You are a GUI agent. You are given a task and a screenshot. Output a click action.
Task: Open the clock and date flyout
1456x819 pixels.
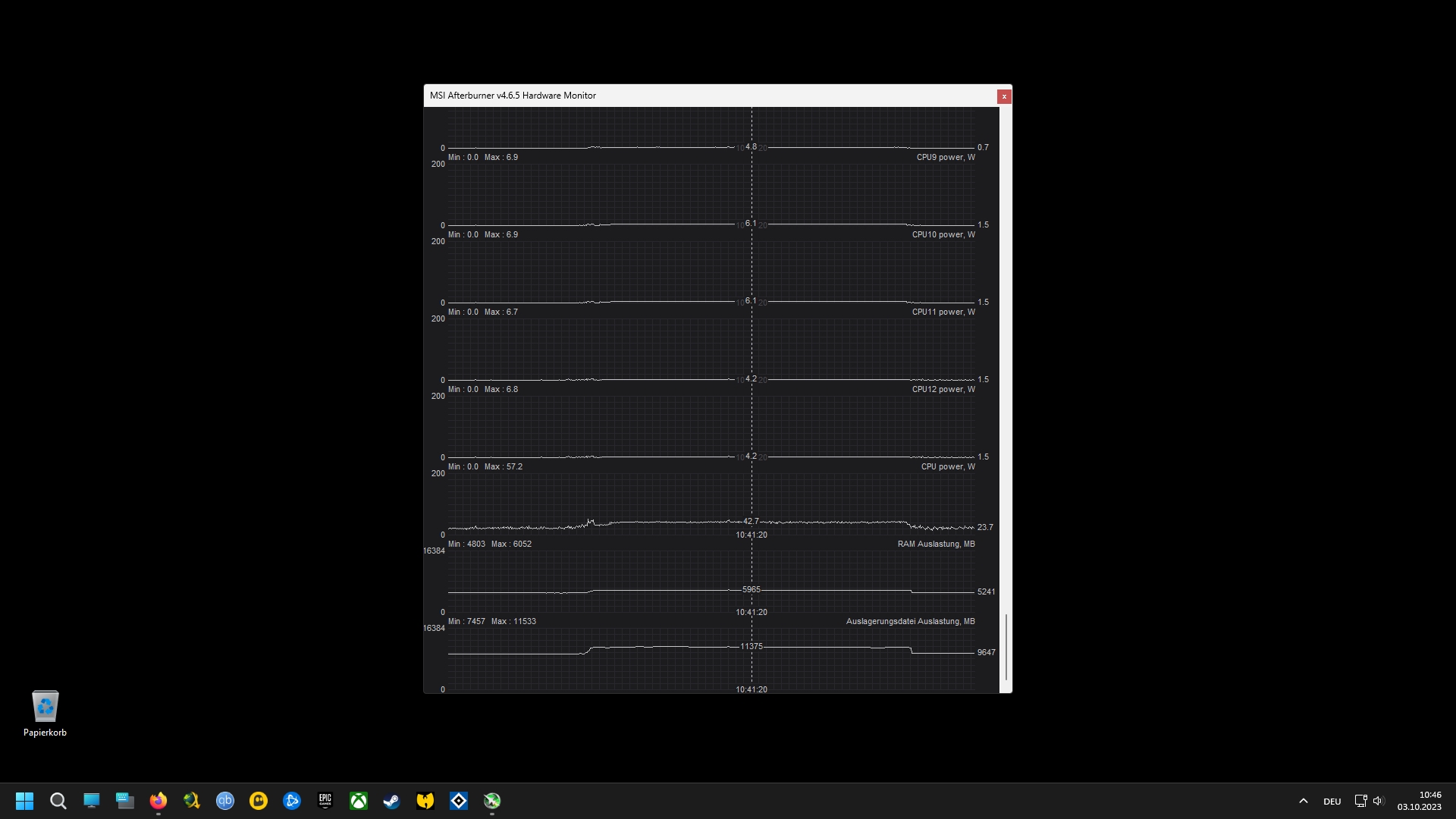point(1420,801)
